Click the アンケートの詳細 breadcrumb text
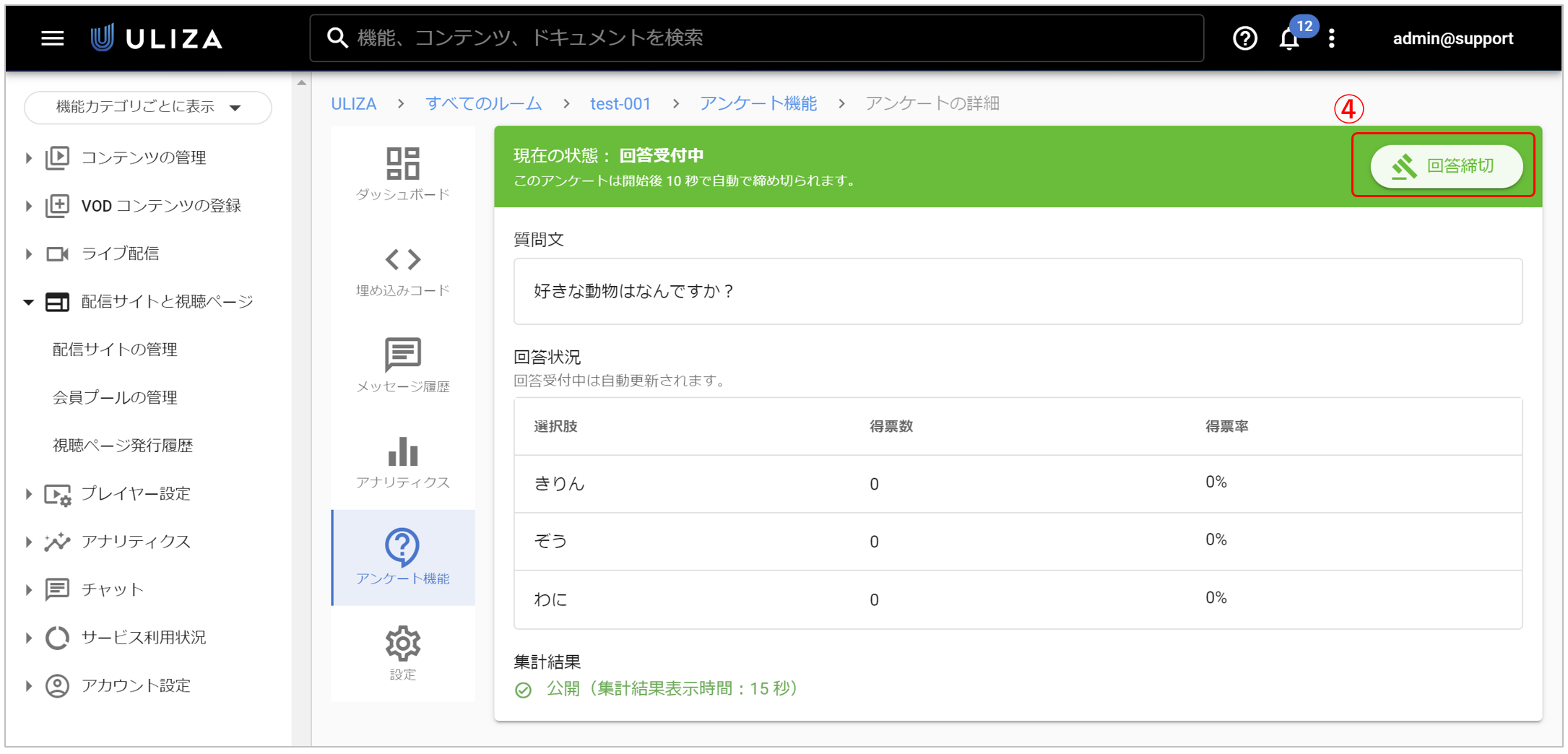Viewport: 1568px width, 754px height. [932, 104]
